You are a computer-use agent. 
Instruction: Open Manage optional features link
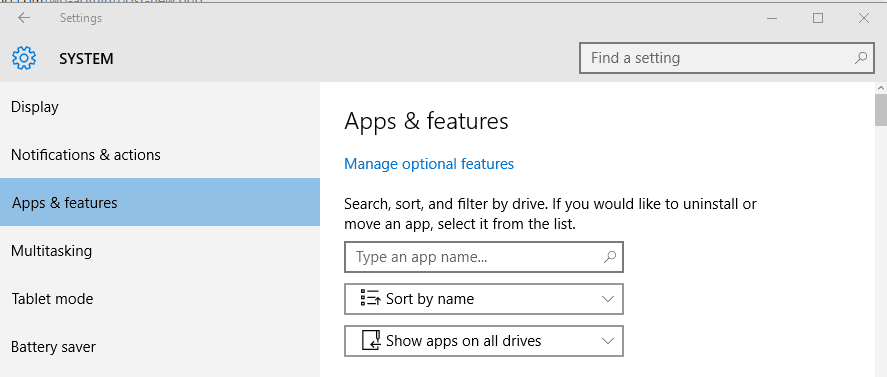point(429,164)
